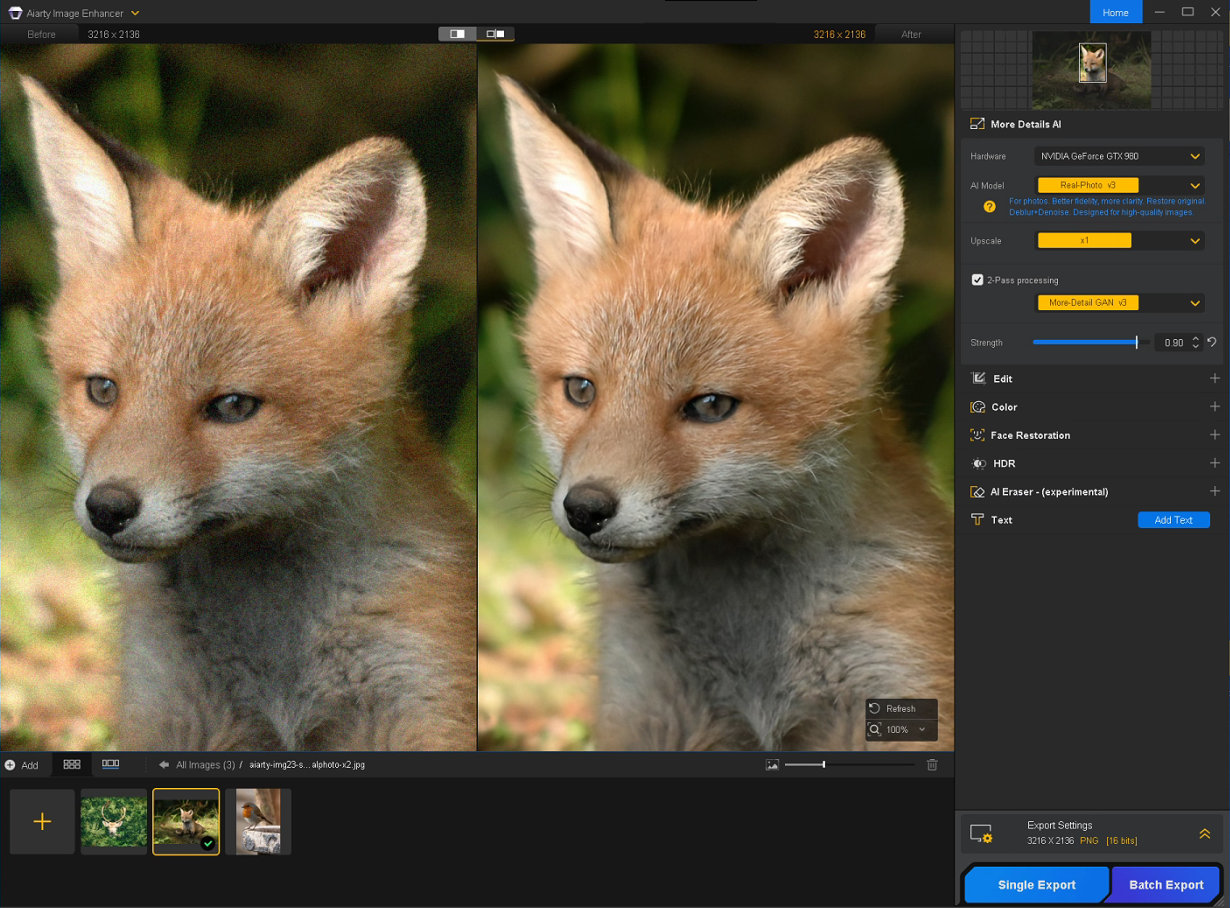Click the Batch Export button

(x=1166, y=885)
